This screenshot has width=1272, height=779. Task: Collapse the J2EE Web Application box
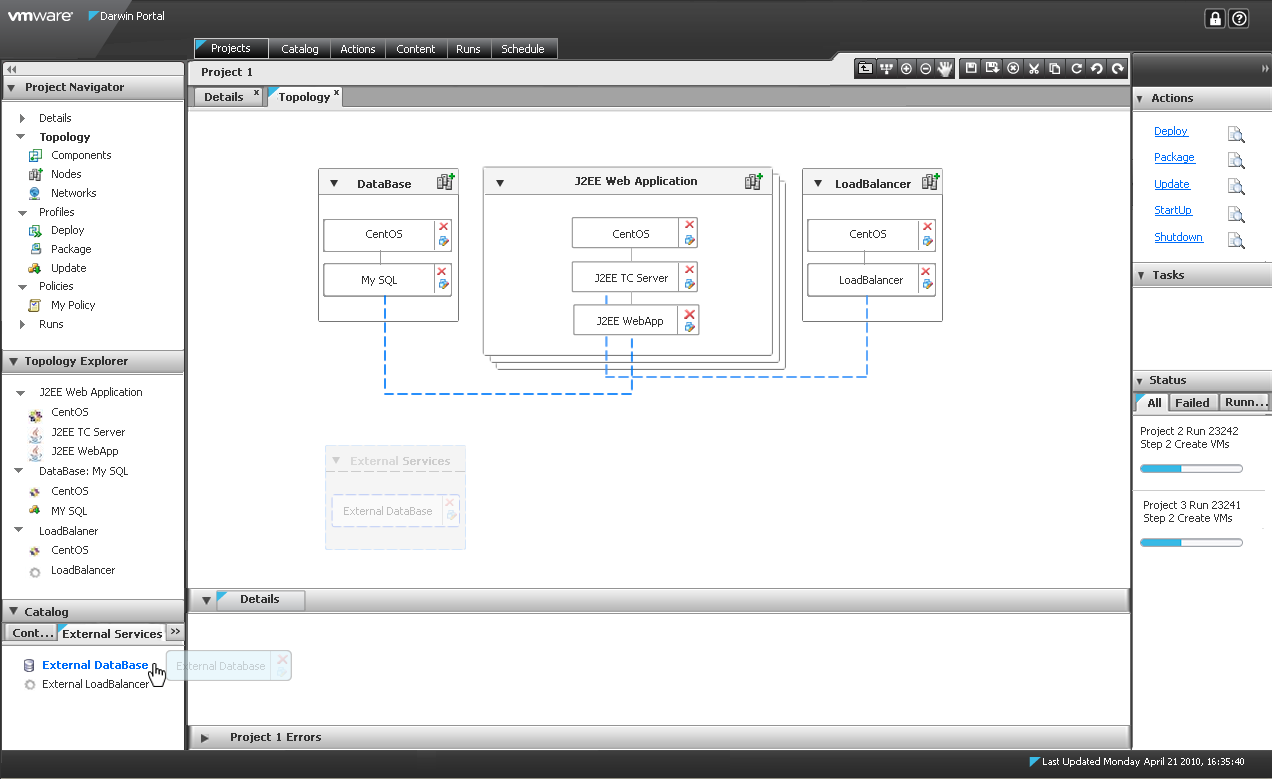tap(500, 183)
